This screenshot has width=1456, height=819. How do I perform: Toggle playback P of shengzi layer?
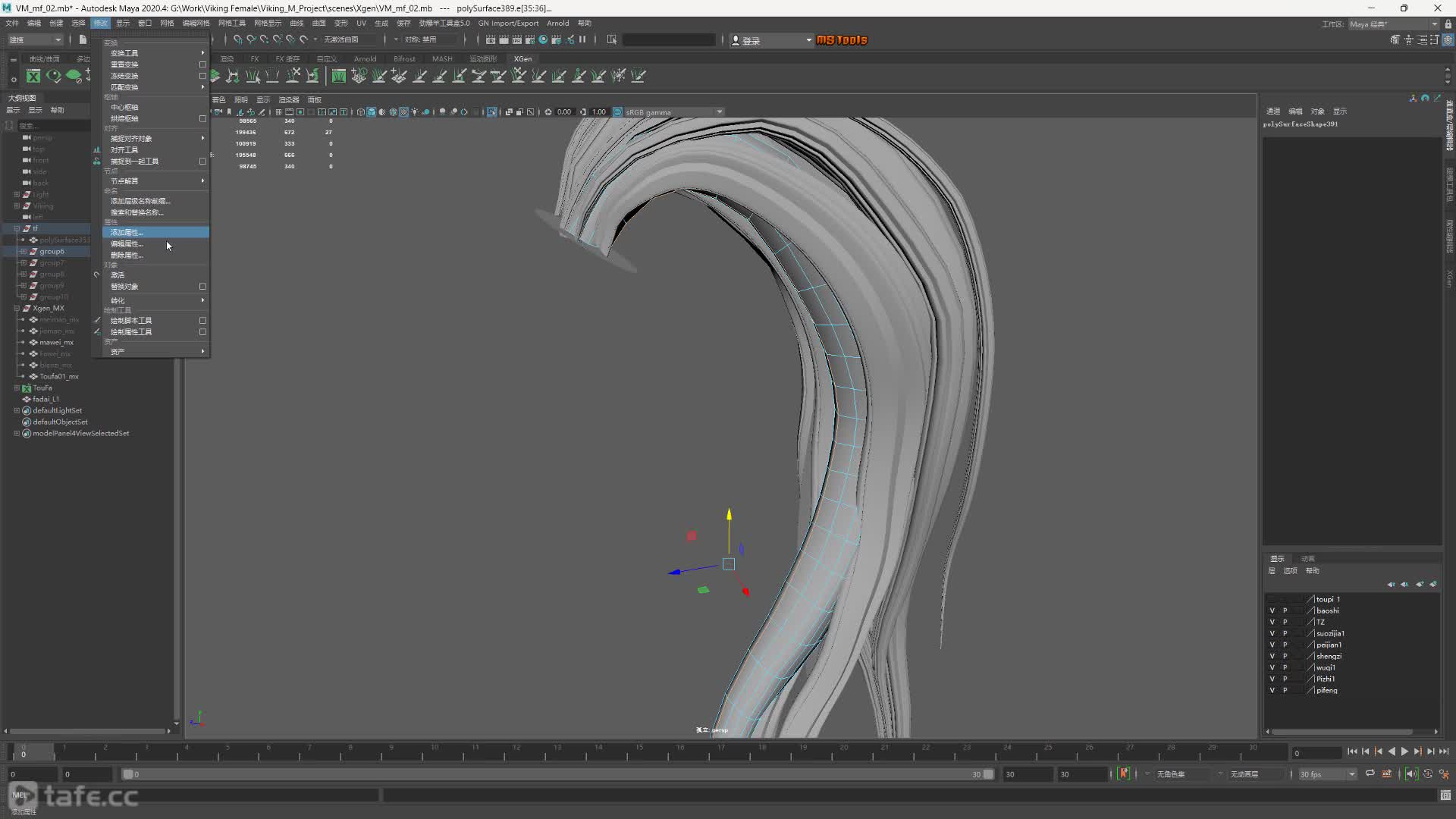coord(1285,656)
